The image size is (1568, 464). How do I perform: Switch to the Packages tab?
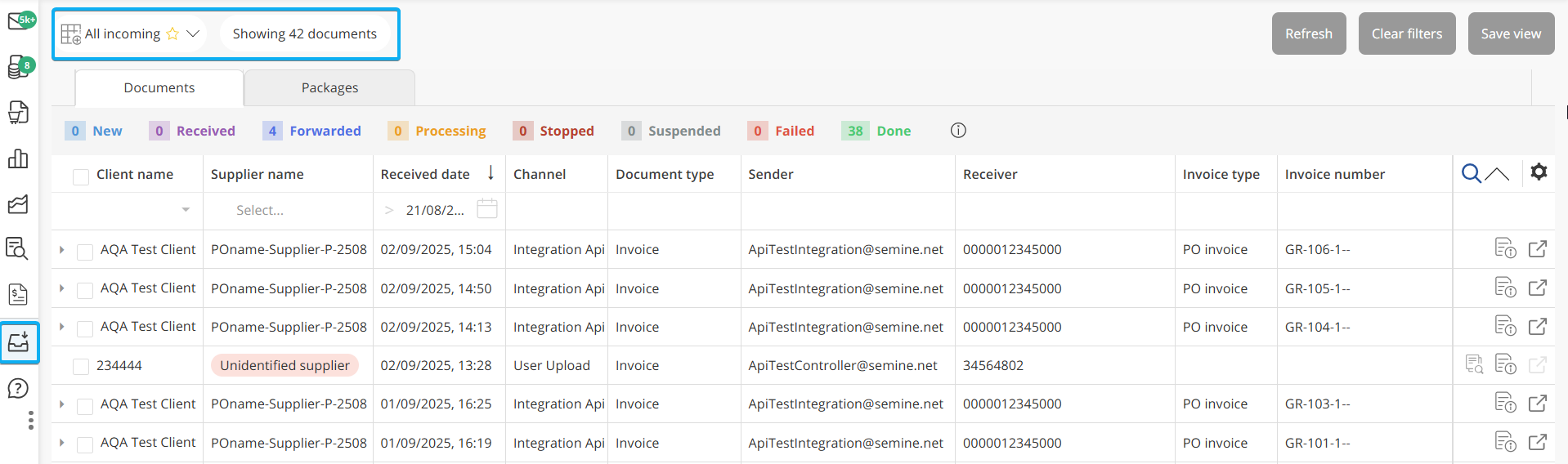[329, 87]
